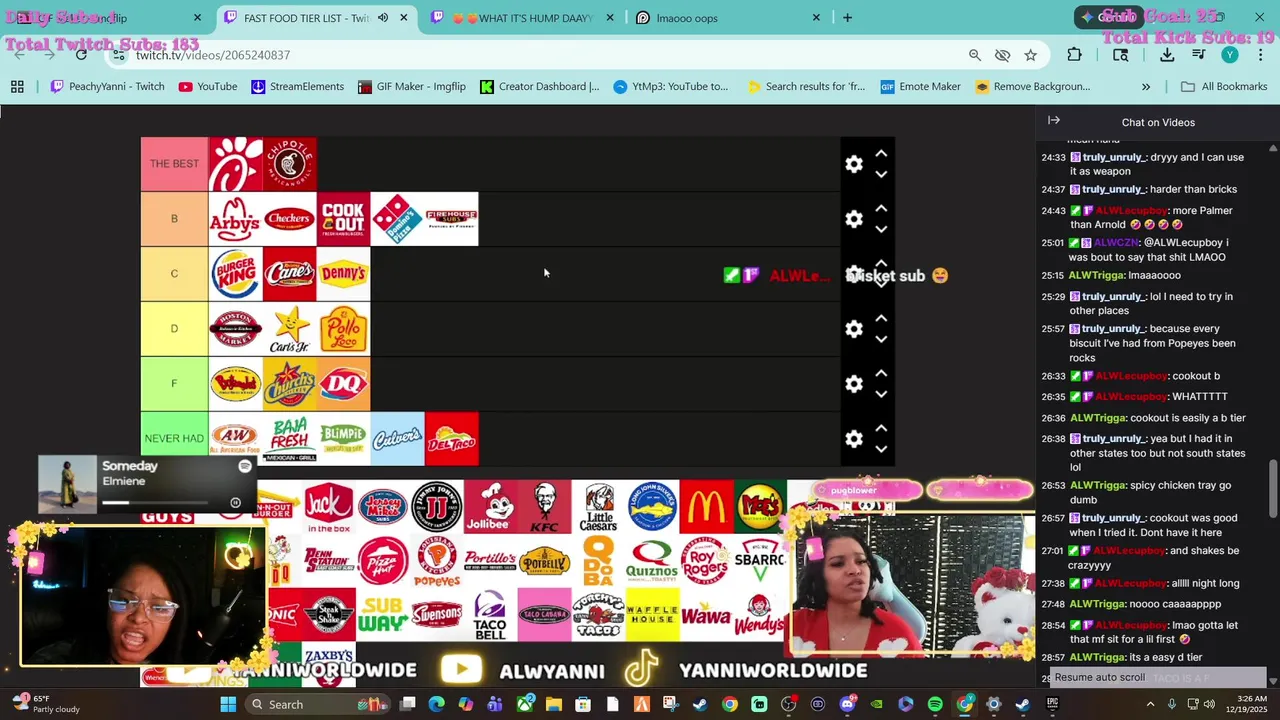The image size is (1280, 720).
Task: Move B tier row up
Action: pos(881,209)
